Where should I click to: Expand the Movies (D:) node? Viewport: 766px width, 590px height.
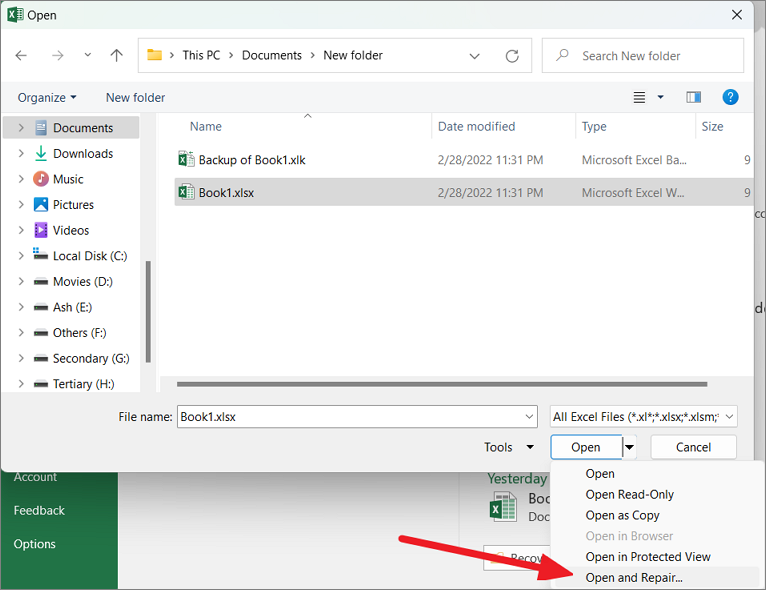coord(21,282)
